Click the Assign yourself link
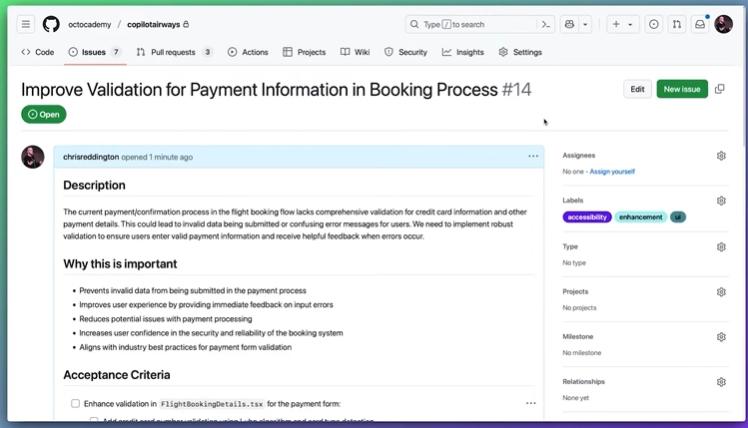The height and width of the screenshot is (428, 748). tap(612, 171)
